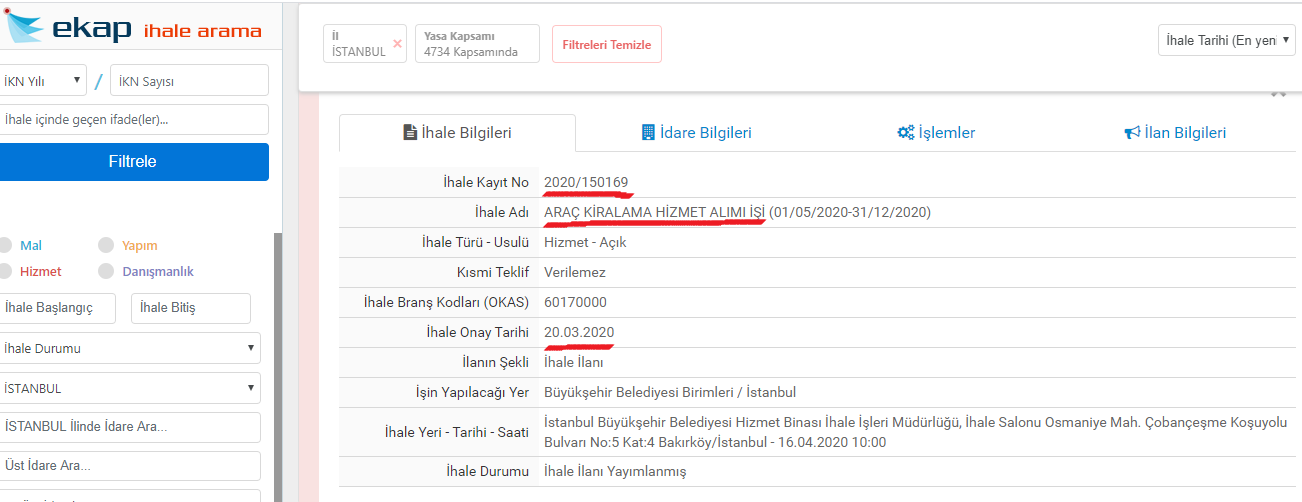
Task: Click the tender keyword search field
Action: coord(133,120)
